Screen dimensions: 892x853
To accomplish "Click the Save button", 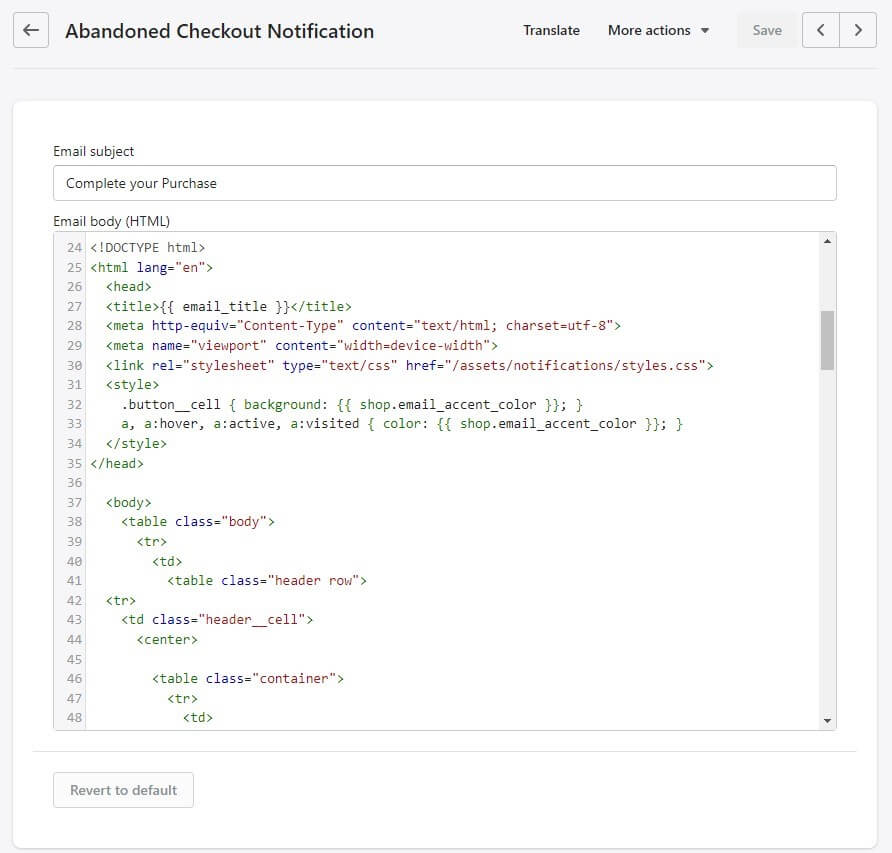I will tap(766, 30).
